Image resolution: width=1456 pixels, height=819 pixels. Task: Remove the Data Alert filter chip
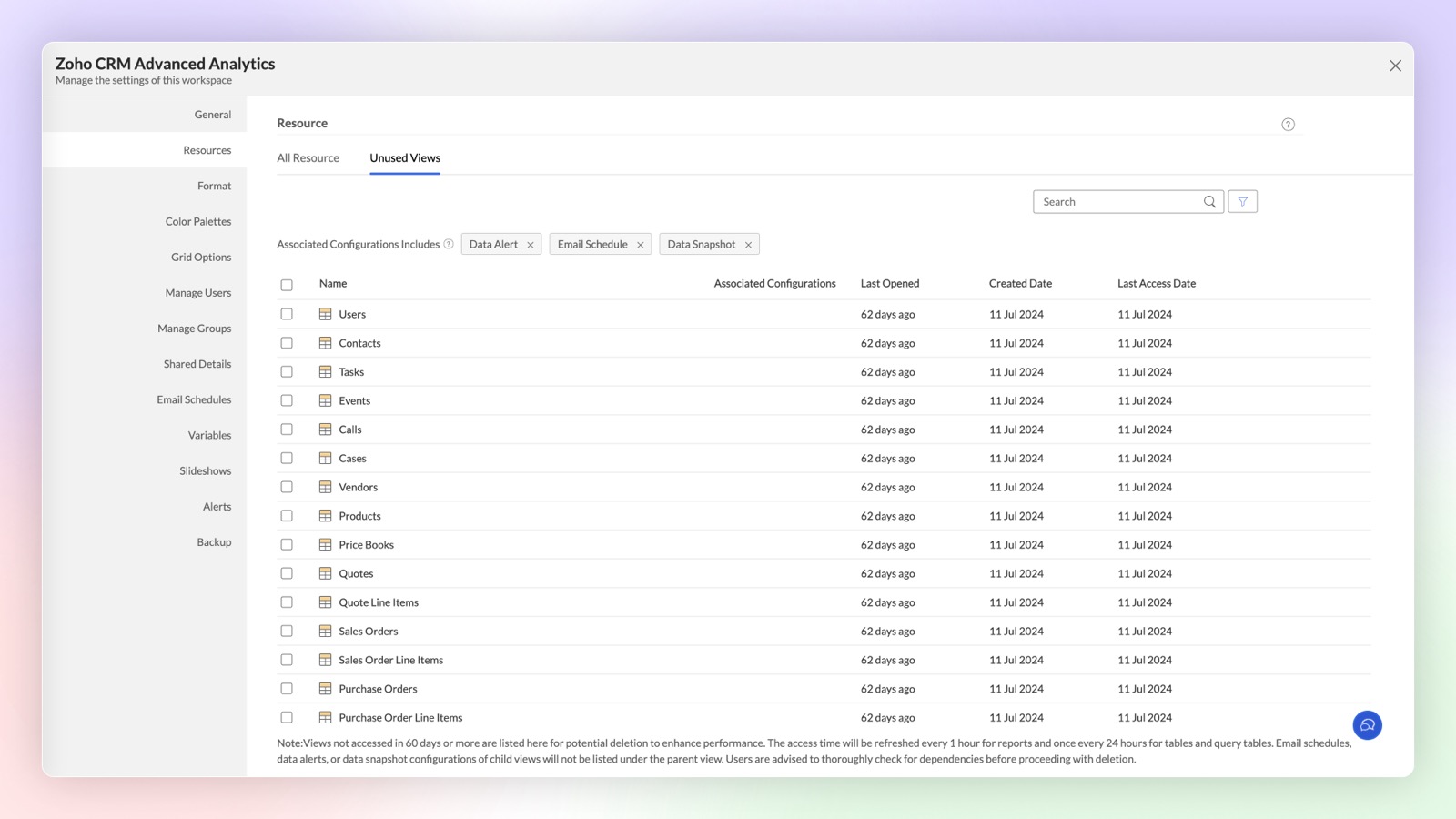pyautogui.click(x=531, y=245)
